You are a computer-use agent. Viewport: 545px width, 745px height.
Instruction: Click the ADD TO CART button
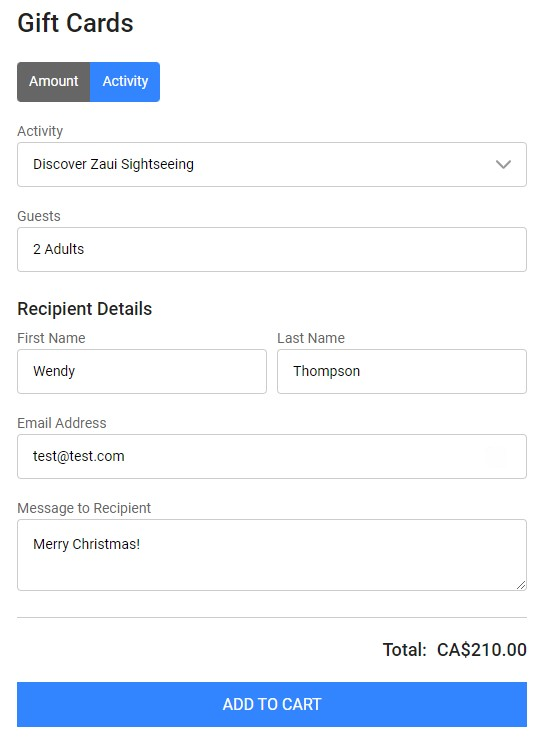pyautogui.click(x=272, y=705)
